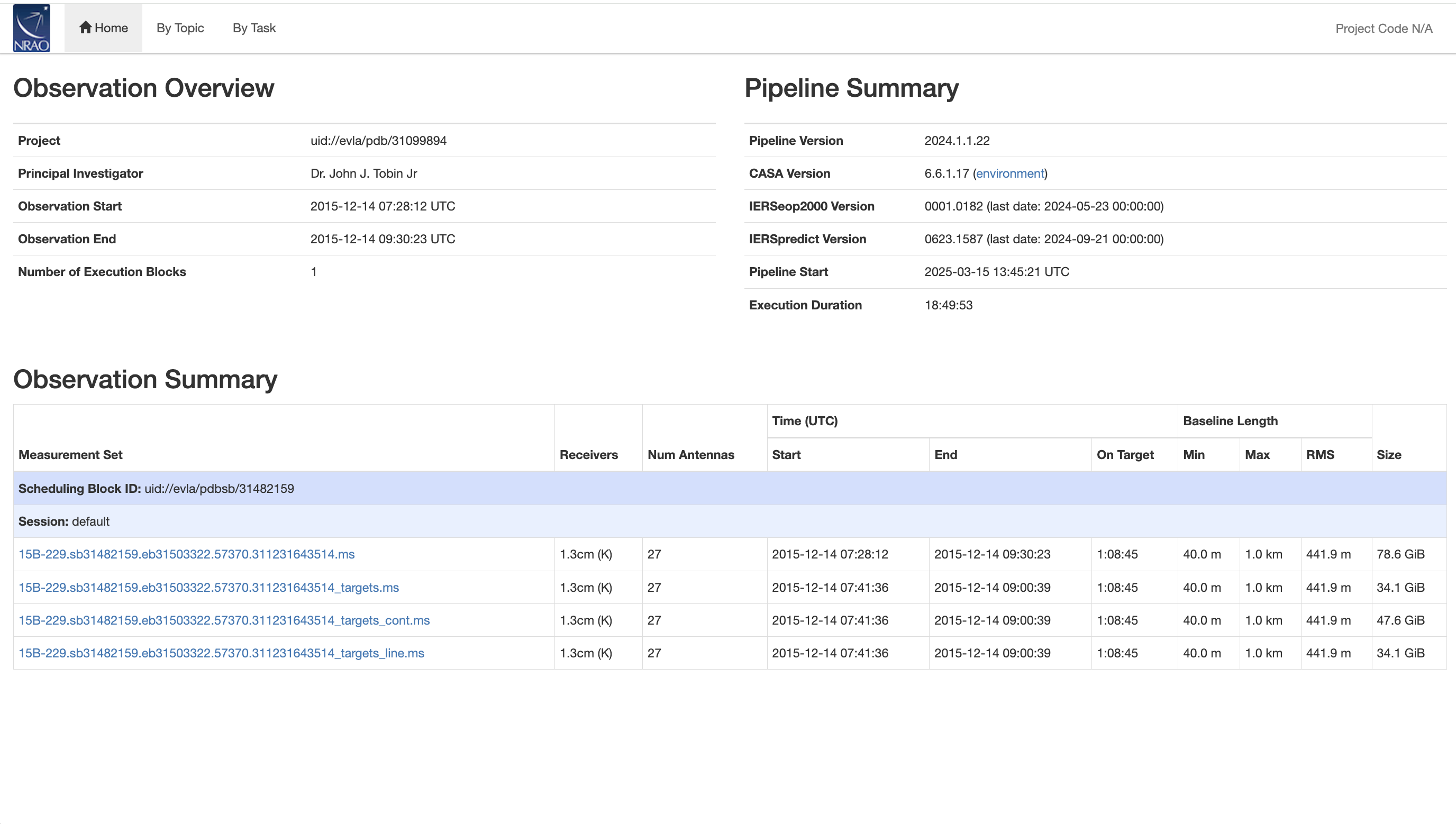Image resolution: width=1456 pixels, height=824 pixels.
Task: Click the Project Code N/A text
Action: point(1384,29)
